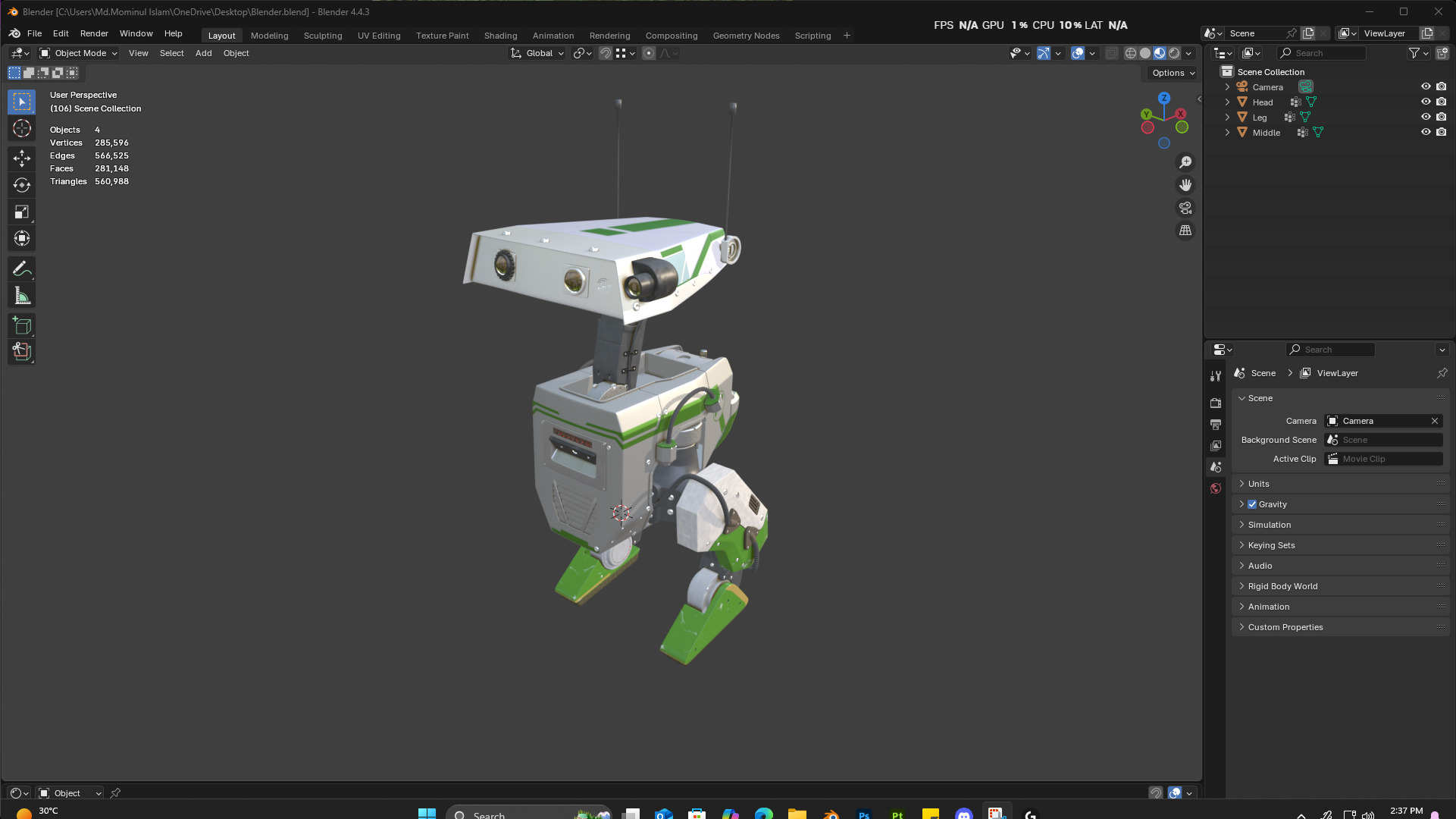Click the new scene icon beside Scene field
Screen dimensions: 1456x819
coord(1308,33)
